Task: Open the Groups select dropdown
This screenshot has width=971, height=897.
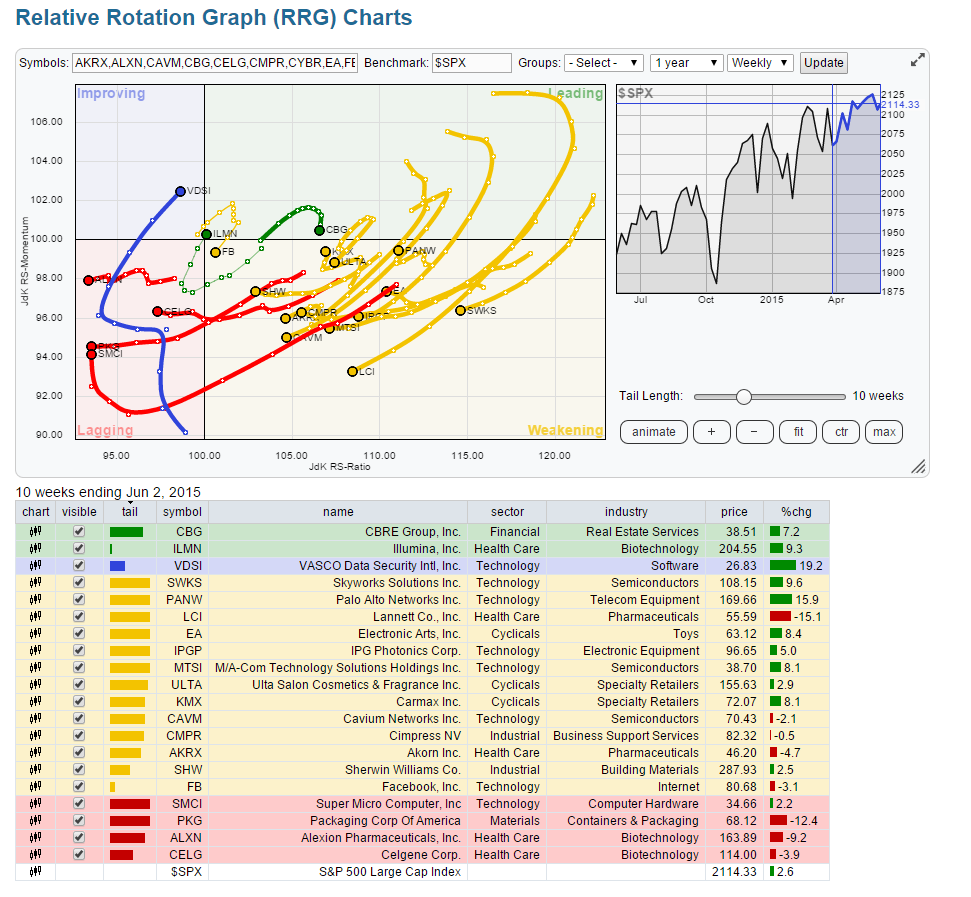Action: (604, 63)
